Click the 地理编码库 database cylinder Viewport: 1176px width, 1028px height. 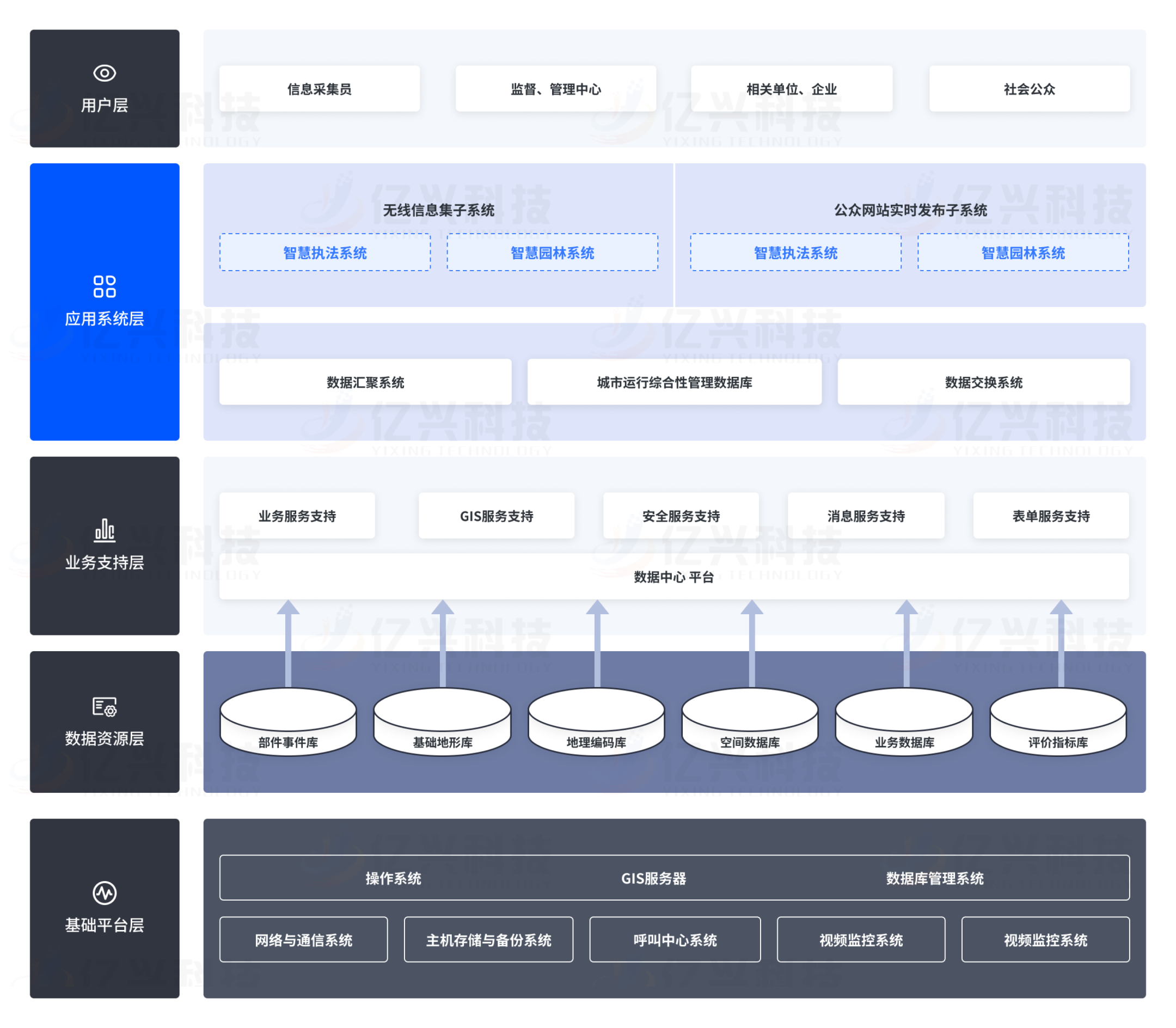coord(597,721)
